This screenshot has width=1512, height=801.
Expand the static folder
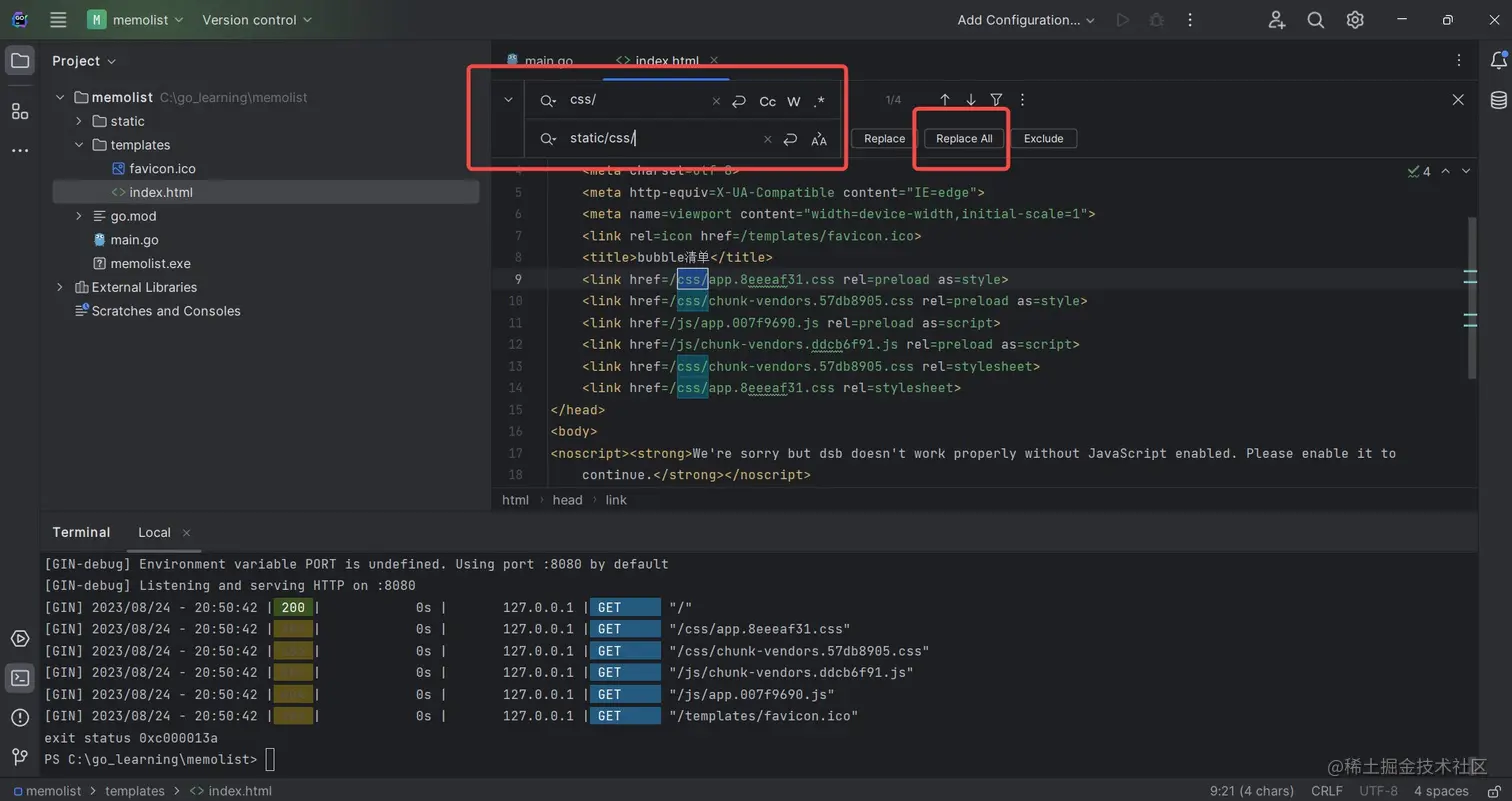tap(79, 121)
